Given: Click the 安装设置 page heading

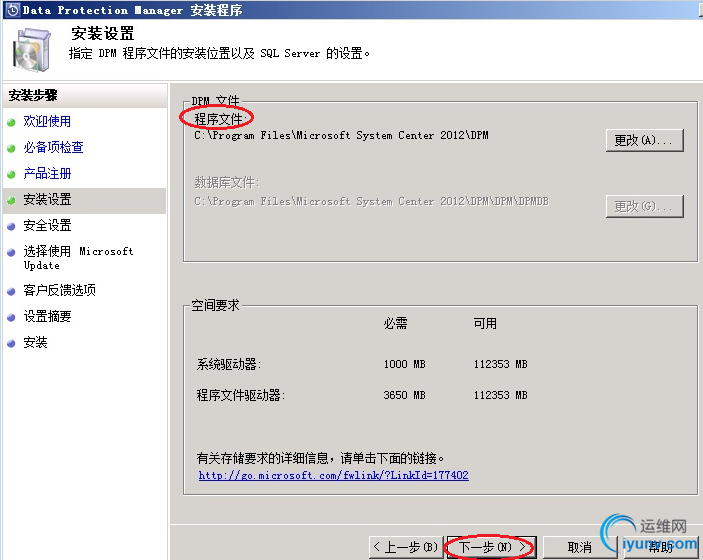Looking at the screenshot, I should click(103, 33).
